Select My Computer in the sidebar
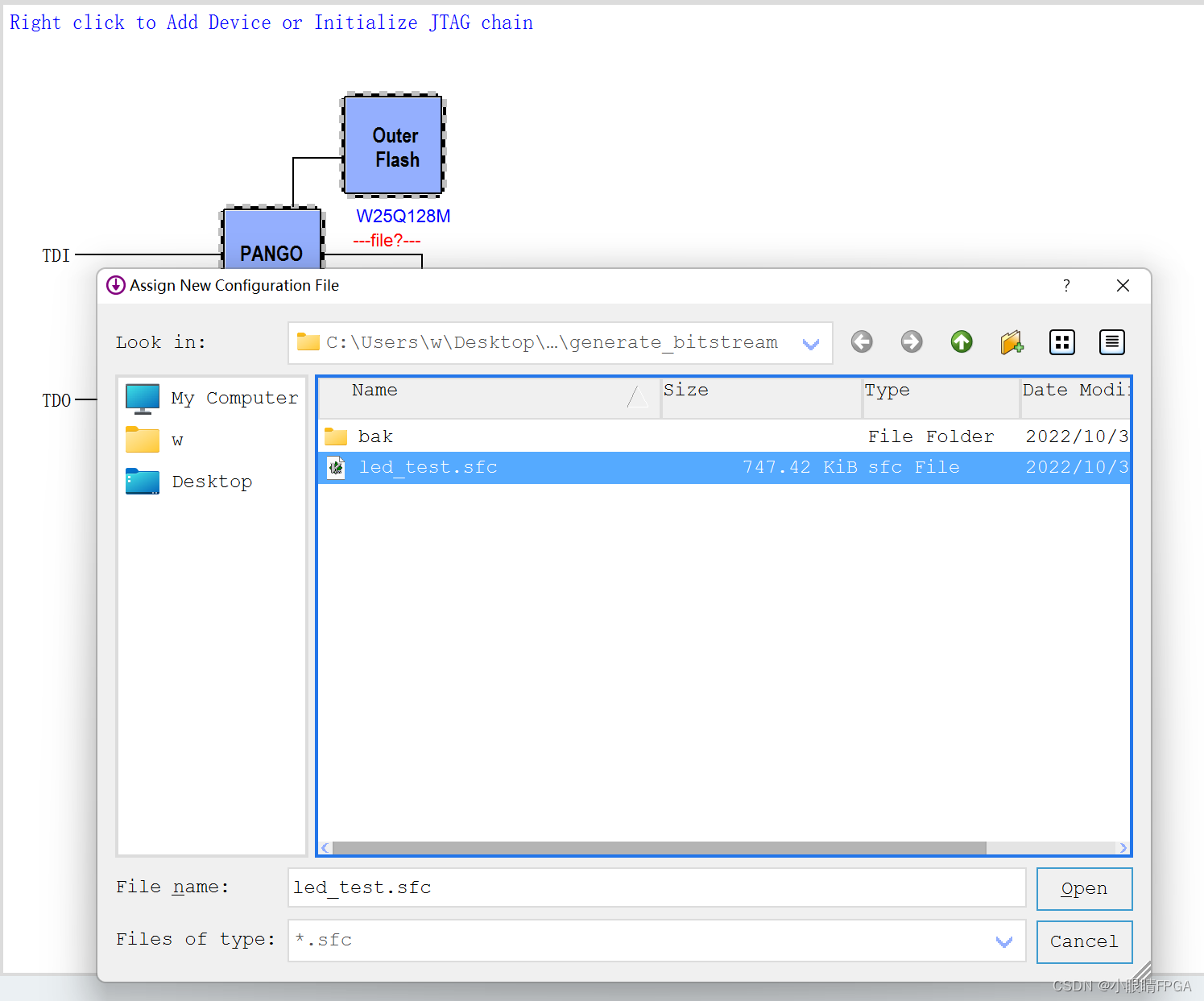Image resolution: width=1204 pixels, height=1001 pixels. pyautogui.click(x=234, y=399)
